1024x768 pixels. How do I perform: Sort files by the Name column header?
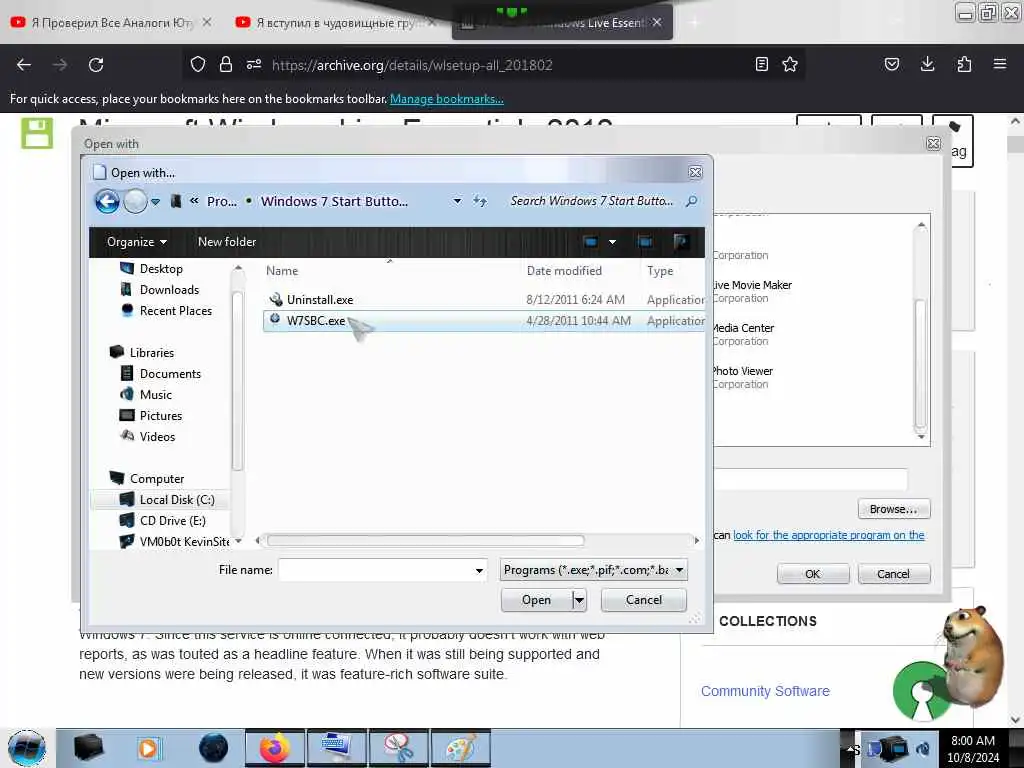point(281,270)
